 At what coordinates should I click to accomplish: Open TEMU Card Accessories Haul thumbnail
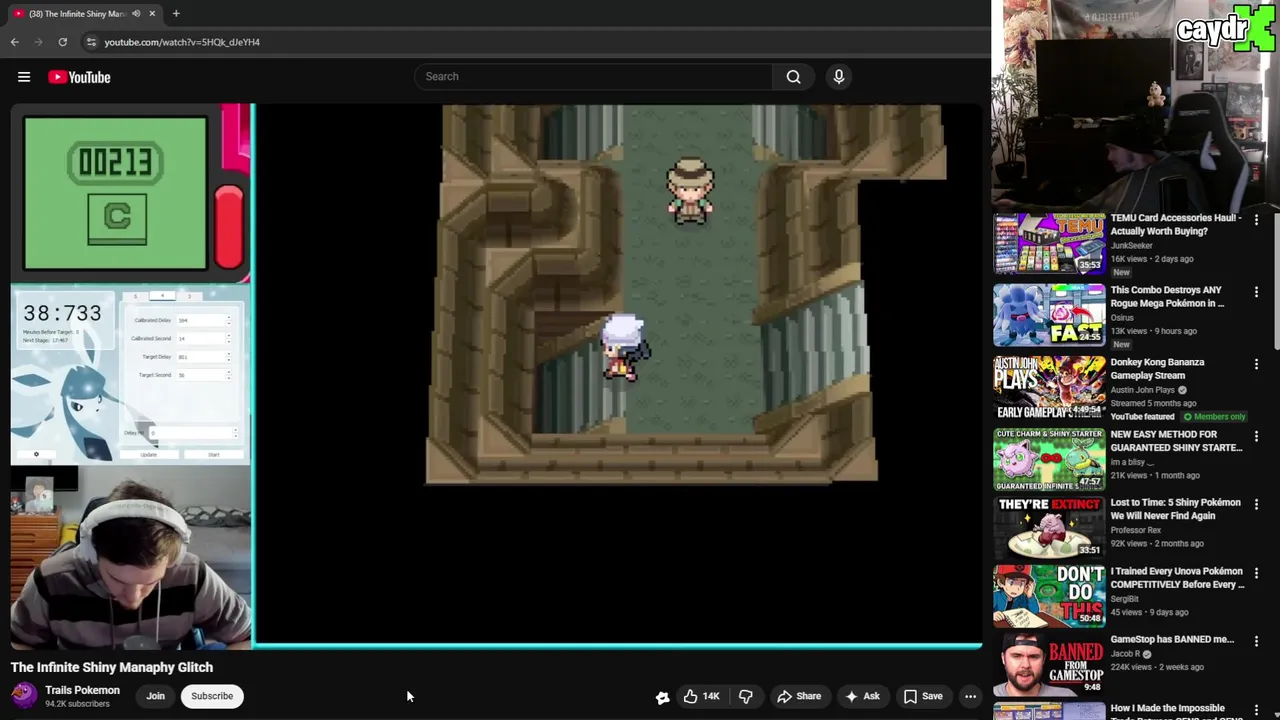pyautogui.click(x=1048, y=243)
